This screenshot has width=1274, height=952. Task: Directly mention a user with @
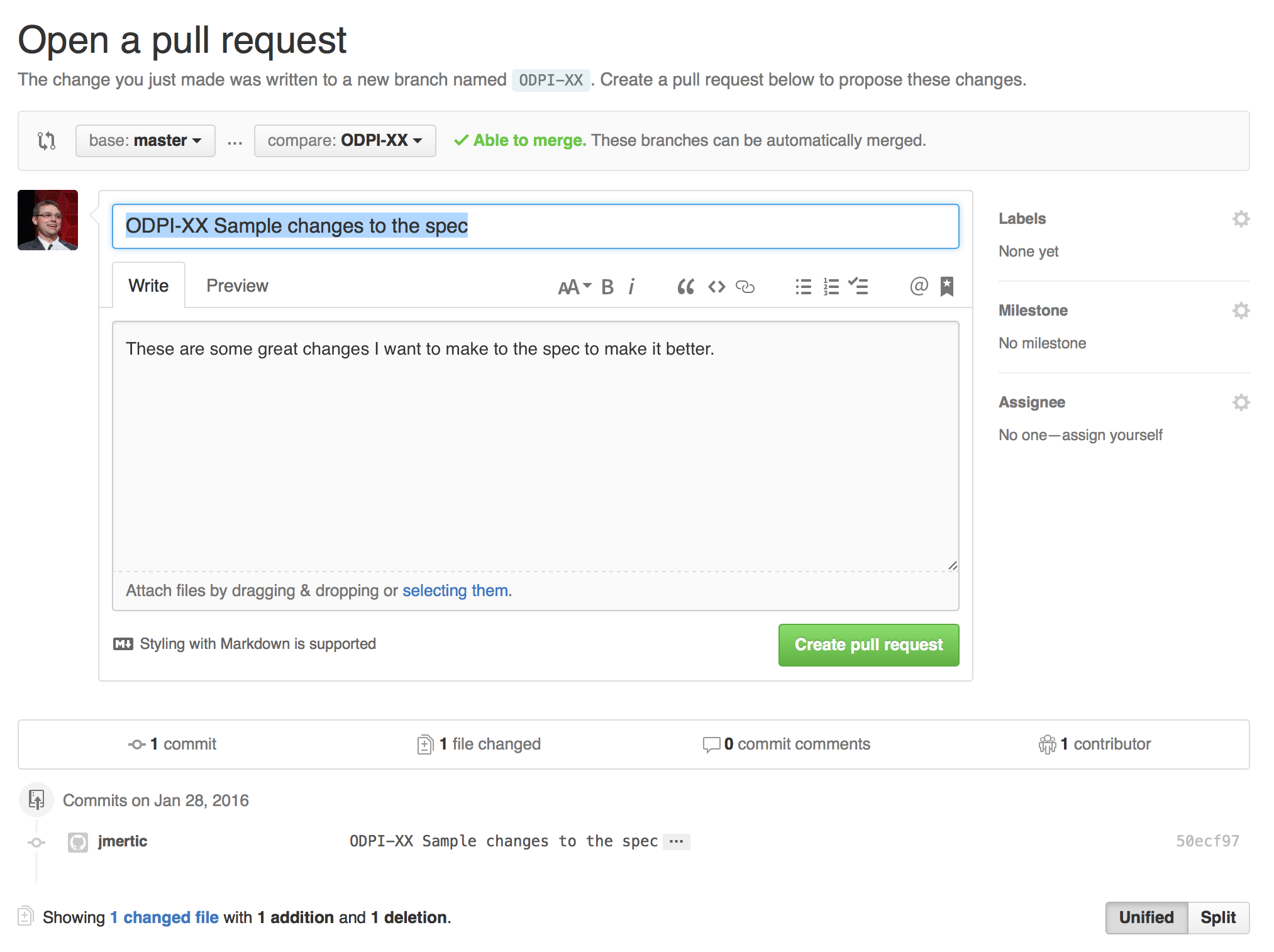919,286
